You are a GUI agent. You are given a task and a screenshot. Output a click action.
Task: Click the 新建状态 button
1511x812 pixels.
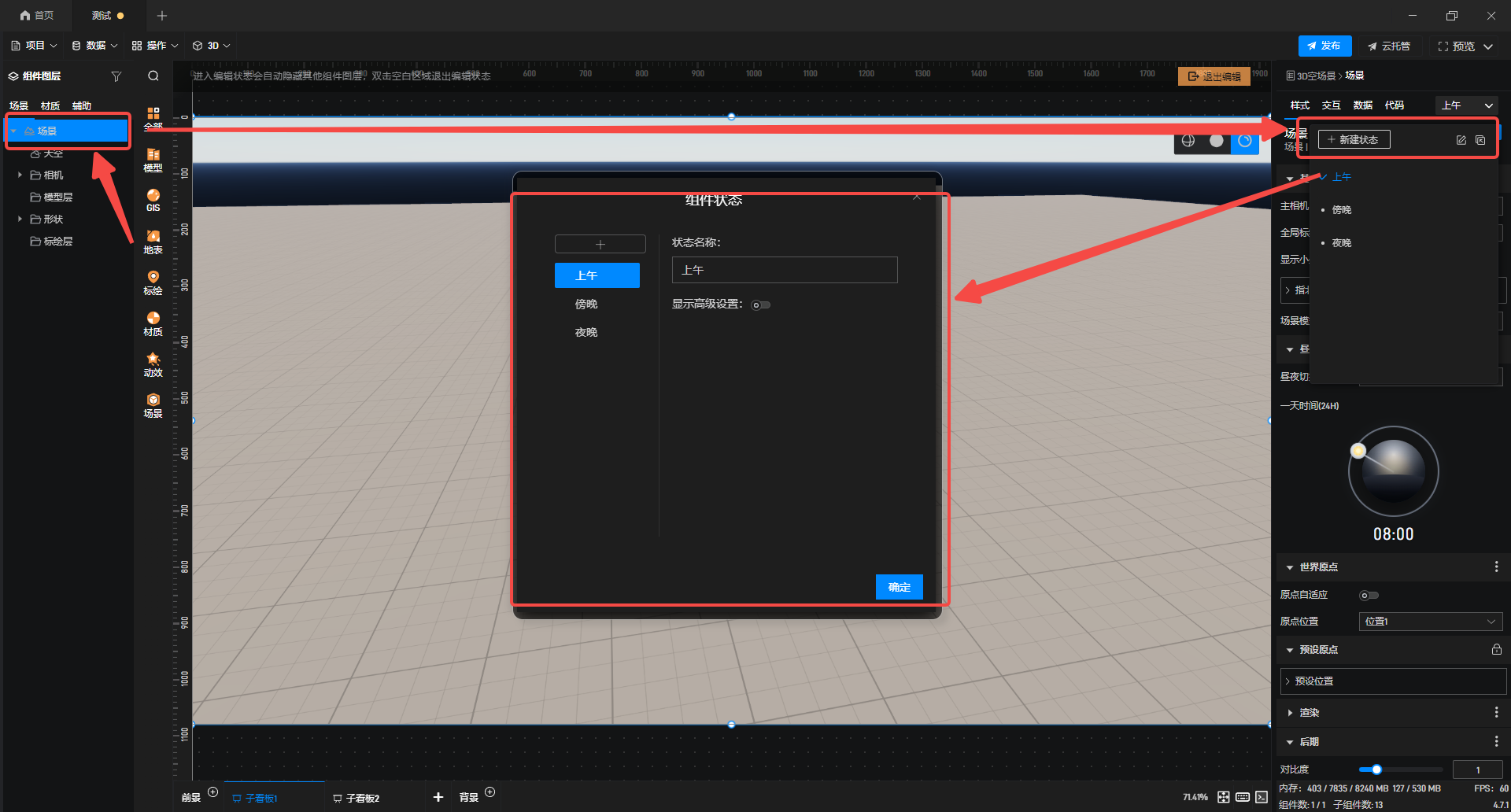tap(1354, 140)
